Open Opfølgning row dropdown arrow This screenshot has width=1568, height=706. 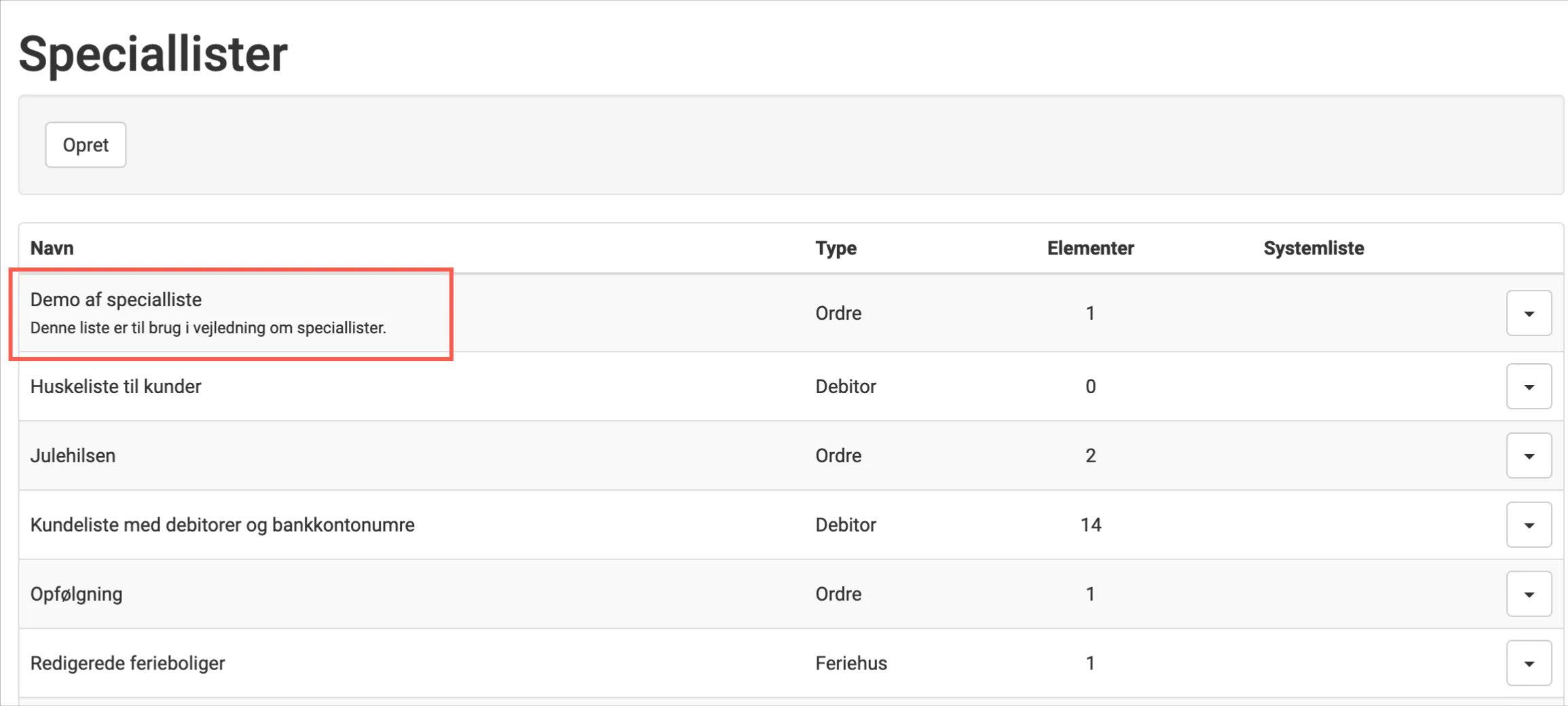[x=1529, y=594]
